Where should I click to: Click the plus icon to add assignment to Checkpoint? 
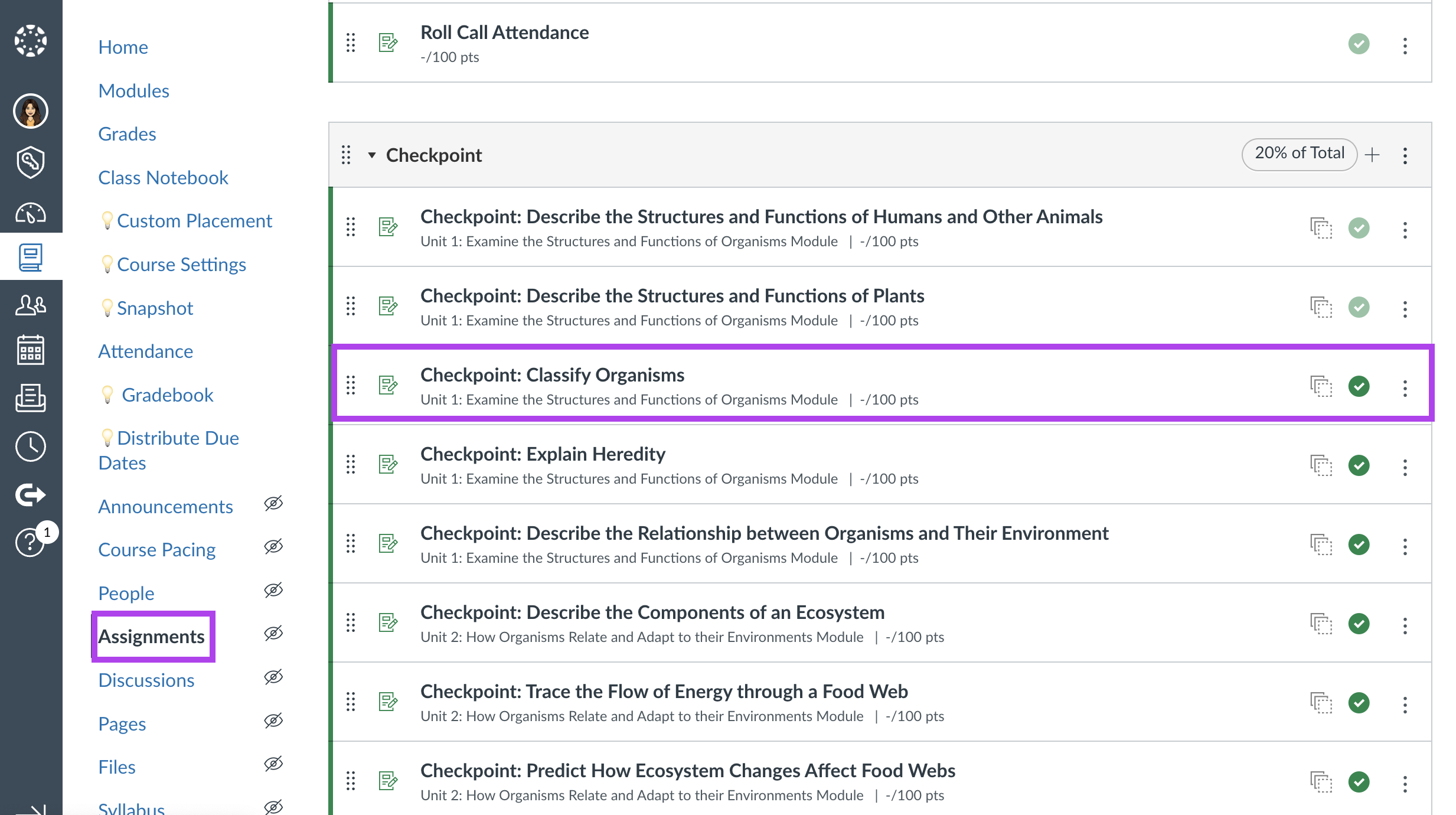1372,155
